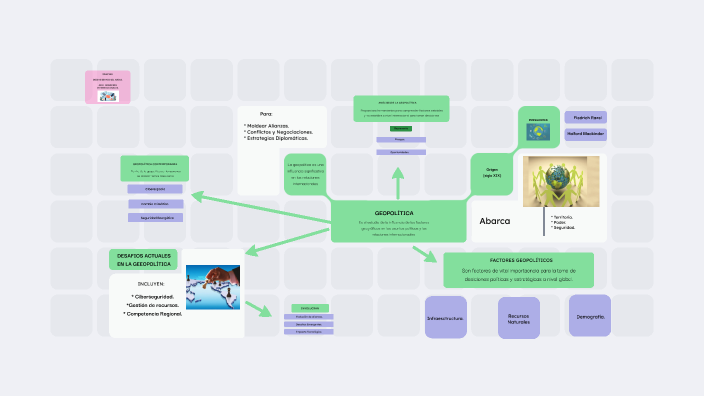Select the Halford Mackinder label

(x=586, y=134)
